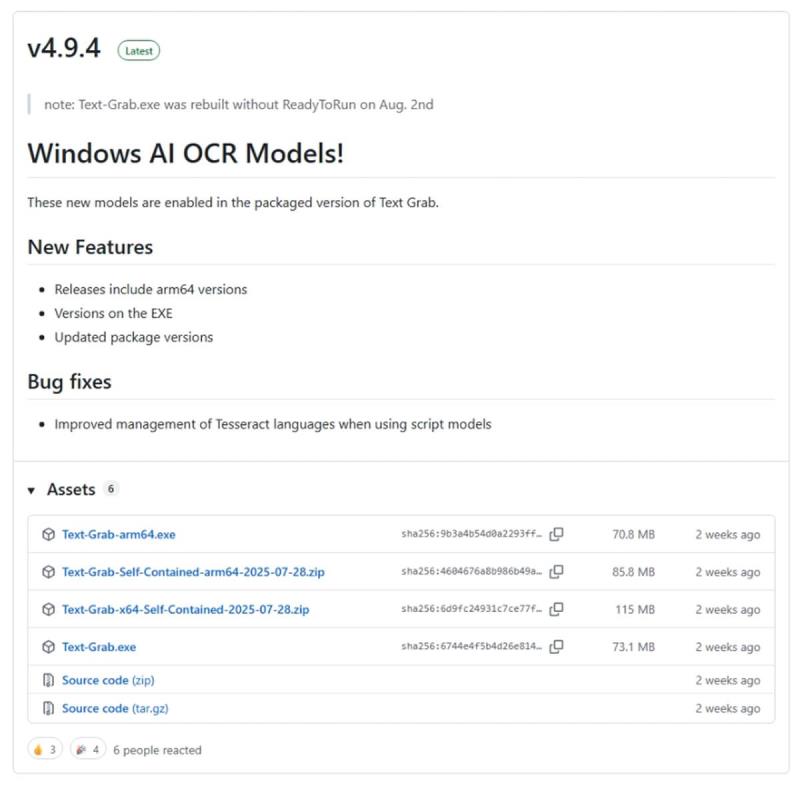This screenshot has width=800, height=788.
Task: Click the Latest release badge
Action: [x=139, y=51]
